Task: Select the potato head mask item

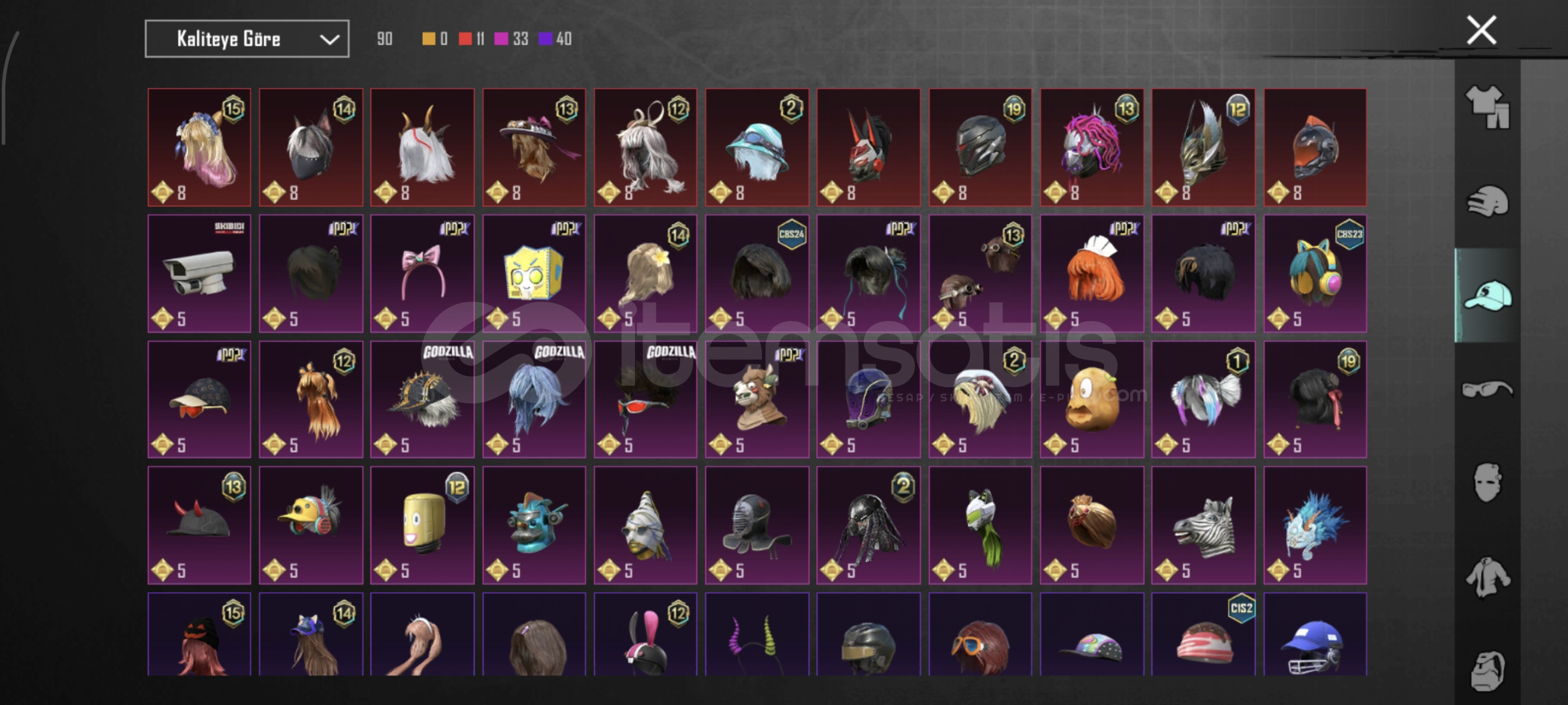Action: tap(1092, 399)
